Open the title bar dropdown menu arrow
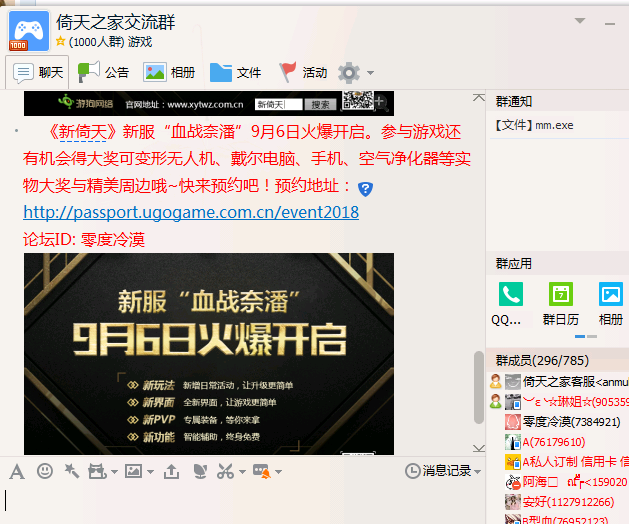The width and height of the screenshot is (629, 524). click(x=580, y=20)
